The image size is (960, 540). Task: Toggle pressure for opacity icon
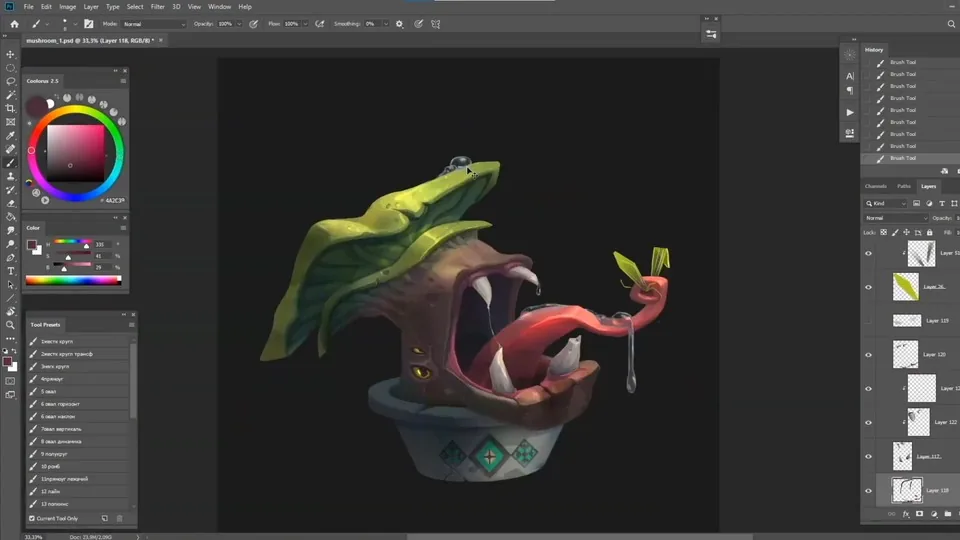[x=253, y=24]
